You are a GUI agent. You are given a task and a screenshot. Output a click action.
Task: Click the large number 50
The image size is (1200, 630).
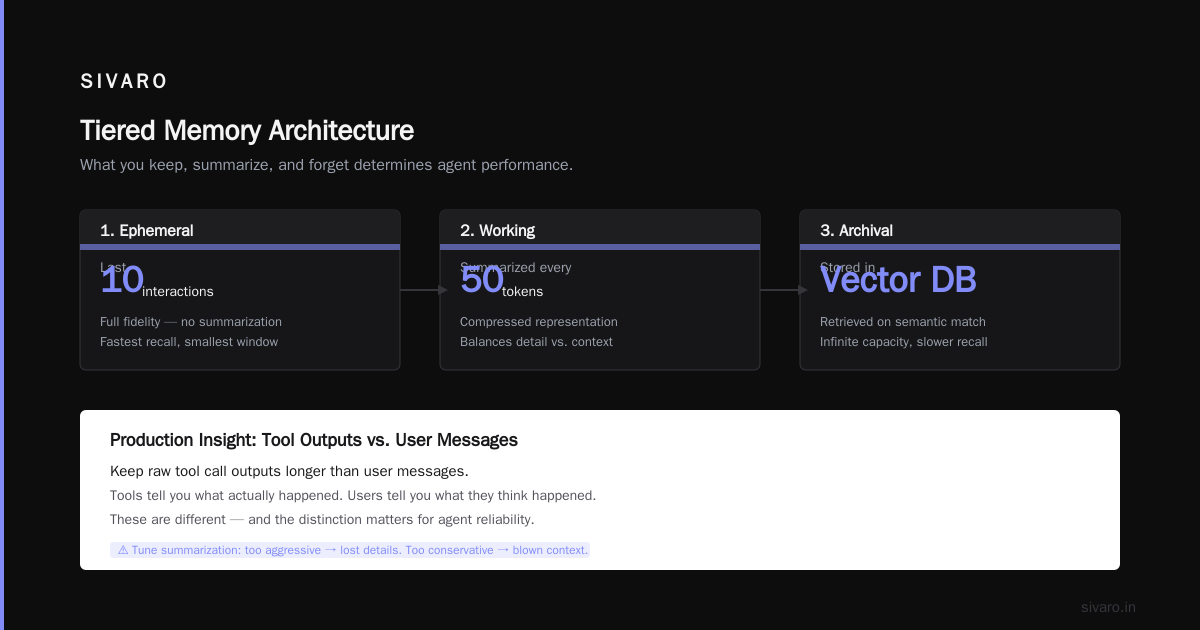482,280
